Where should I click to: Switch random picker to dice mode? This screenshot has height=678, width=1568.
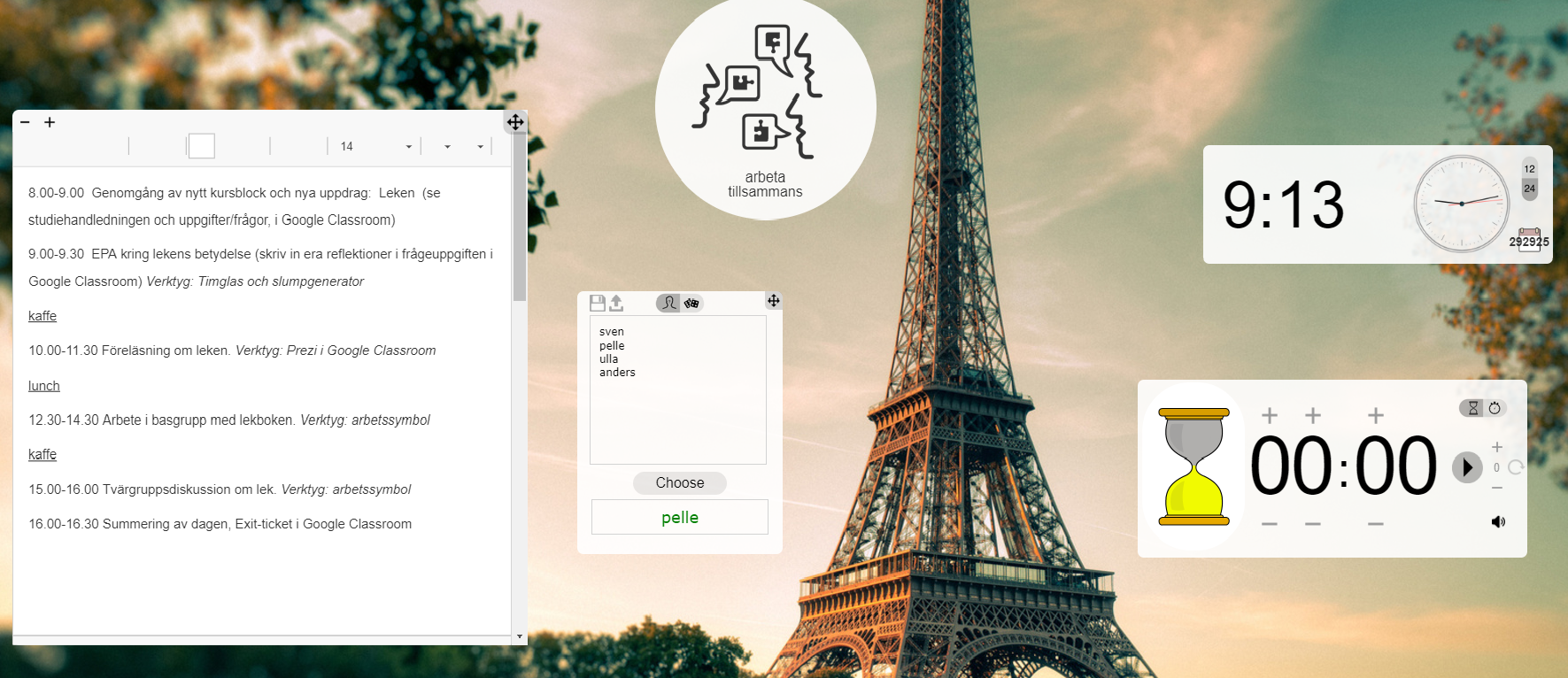pyautogui.click(x=691, y=304)
